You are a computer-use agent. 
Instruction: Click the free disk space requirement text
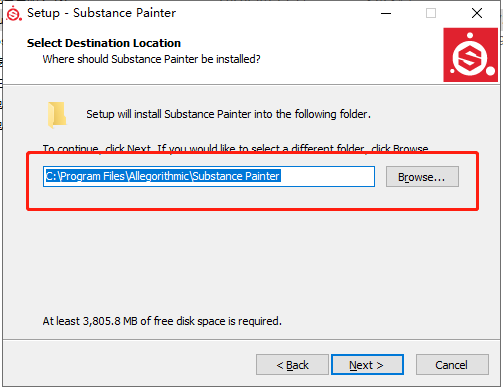(162, 321)
